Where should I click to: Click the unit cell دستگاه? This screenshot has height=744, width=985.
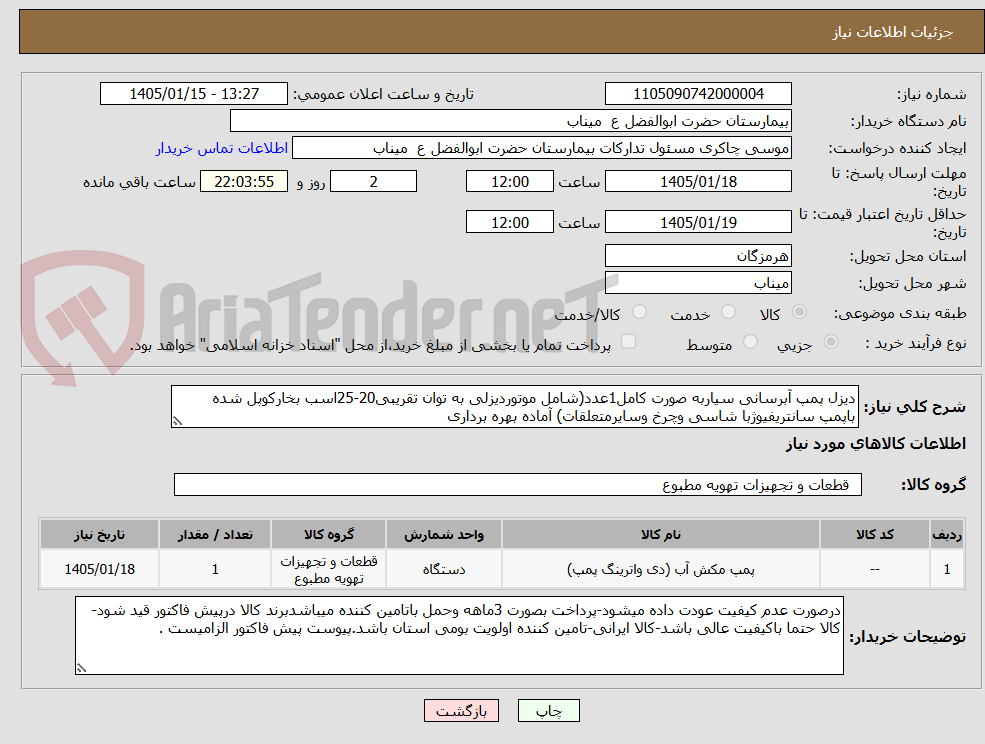[x=444, y=569]
